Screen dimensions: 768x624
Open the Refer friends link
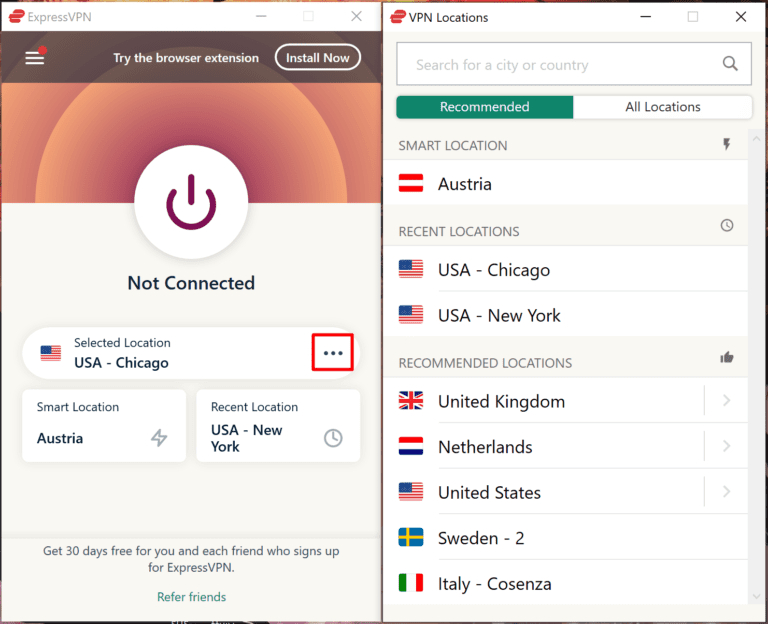(x=191, y=597)
